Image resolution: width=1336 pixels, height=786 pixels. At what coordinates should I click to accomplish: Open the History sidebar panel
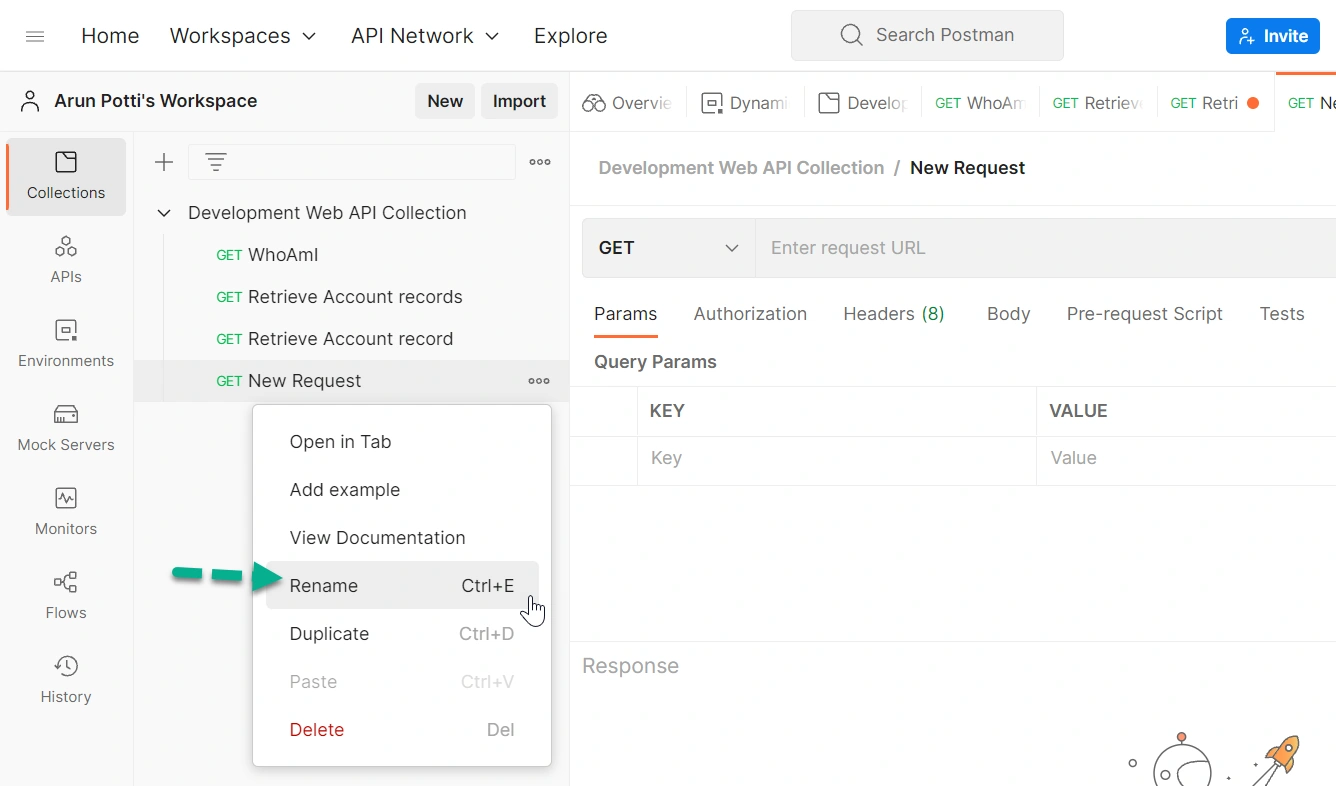[x=66, y=680]
